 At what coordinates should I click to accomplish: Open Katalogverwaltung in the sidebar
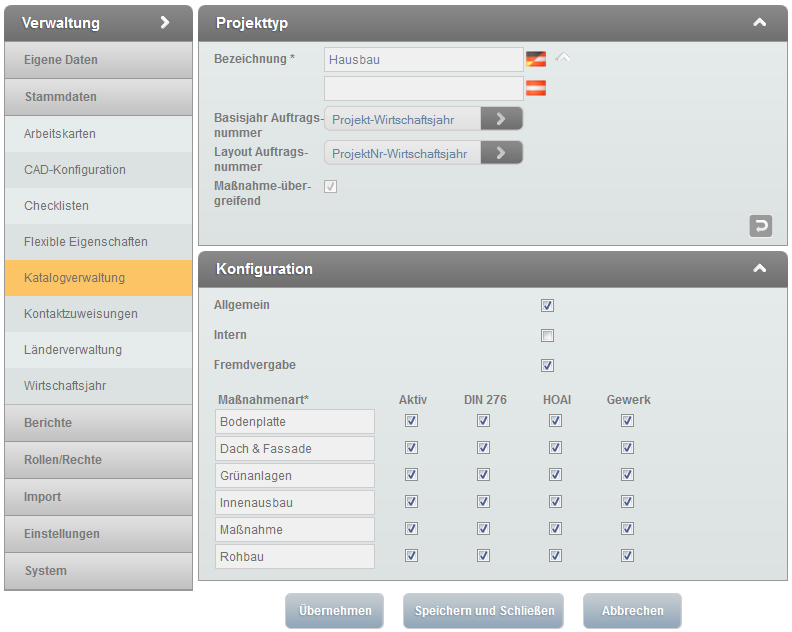pos(98,278)
